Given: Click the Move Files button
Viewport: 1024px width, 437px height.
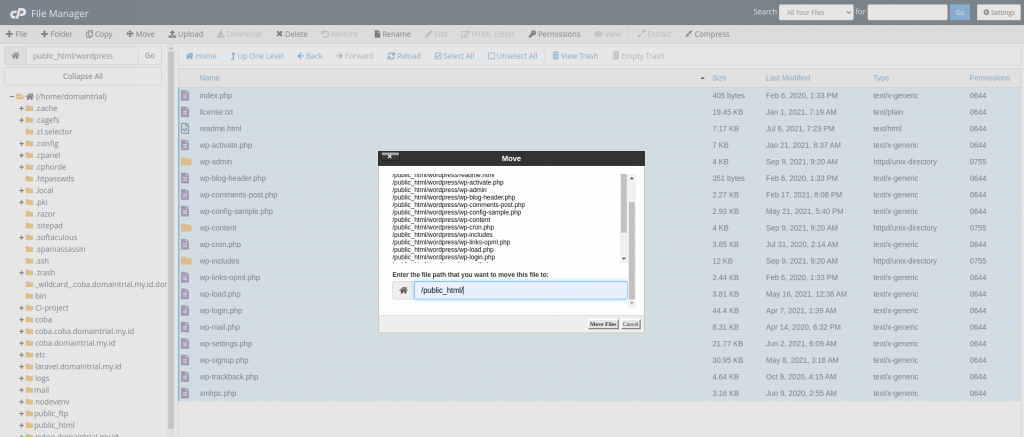Looking at the screenshot, I should point(603,324).
